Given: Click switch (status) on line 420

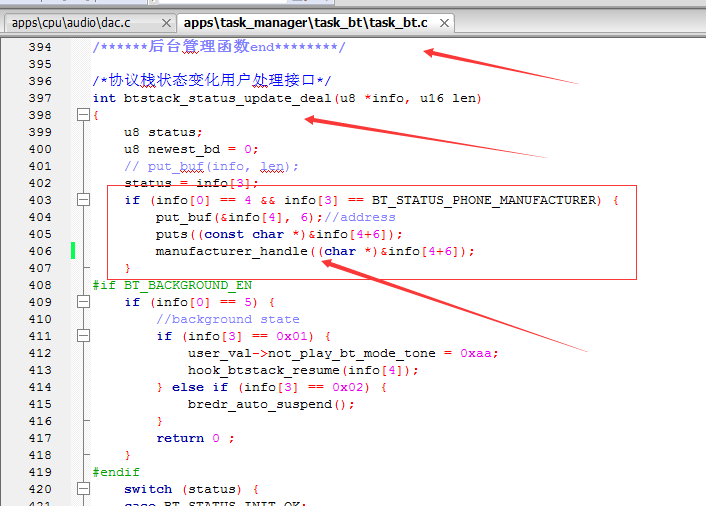Looking at the screenshot, I should click(183, 489).
